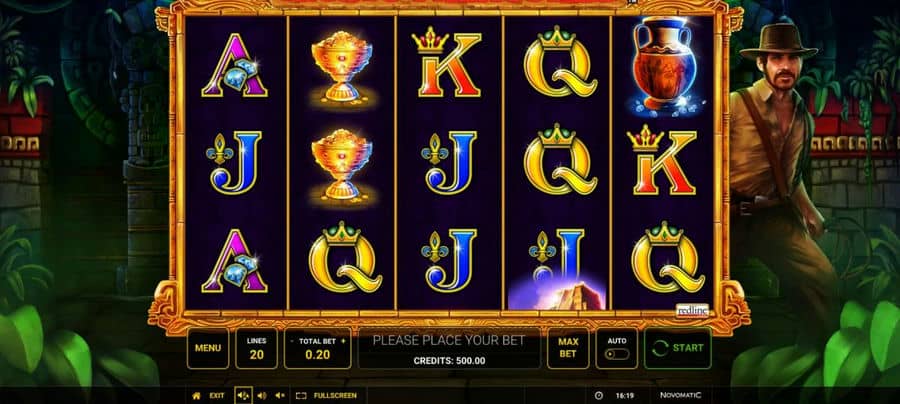Click the MAX BET button
The height and width of the screenshot is (404, 900).
568,348
